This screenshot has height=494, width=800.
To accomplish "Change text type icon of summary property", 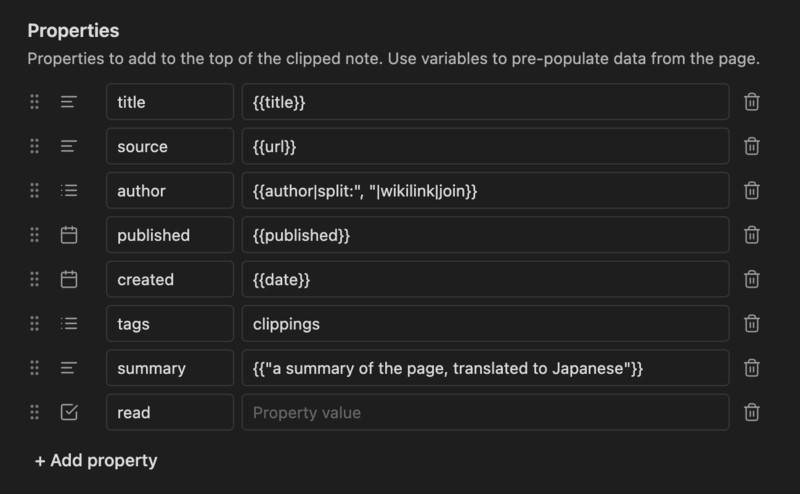I will tap(69, 368).
